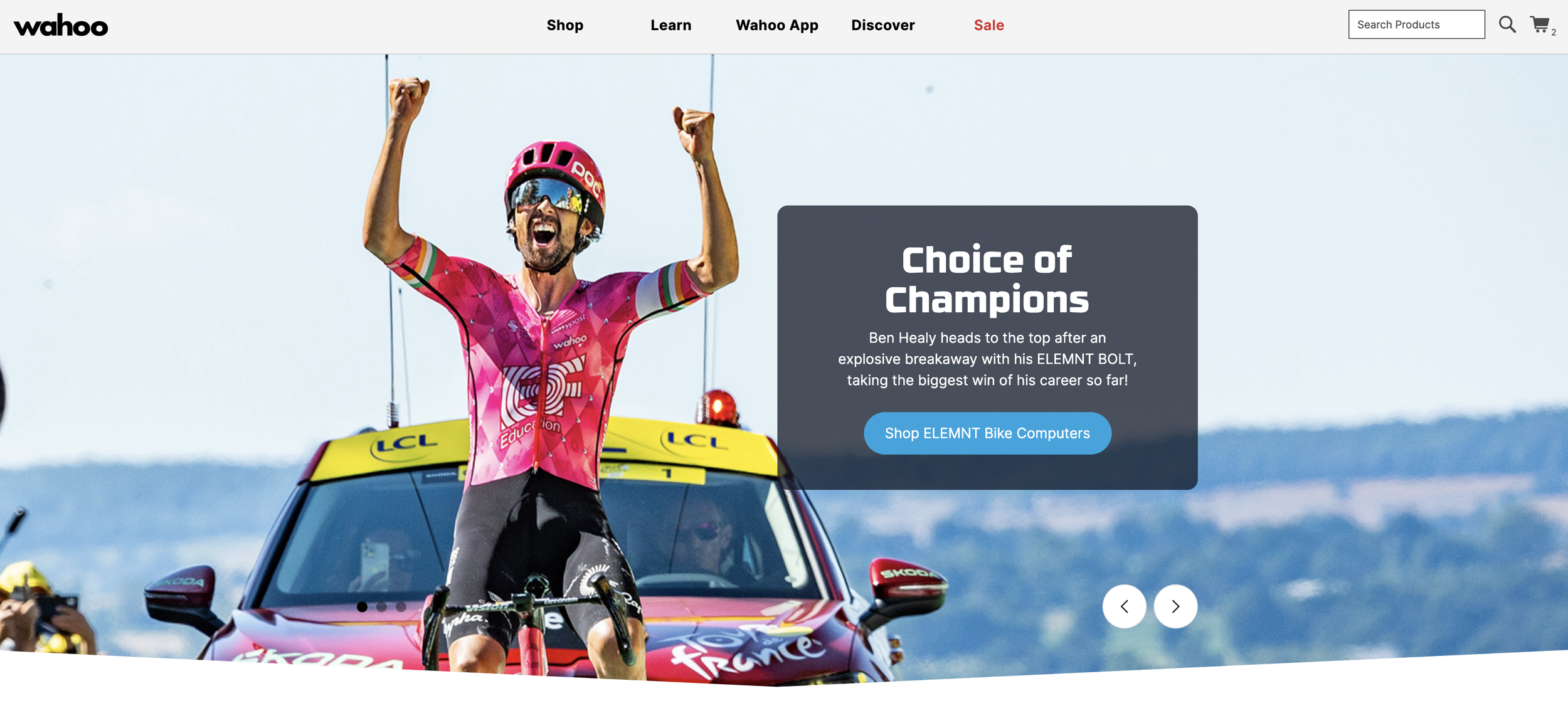Select the first carousel dot
Viewport: 1568px width, 713px height.
pyautogui.click(x=362, y=607)
